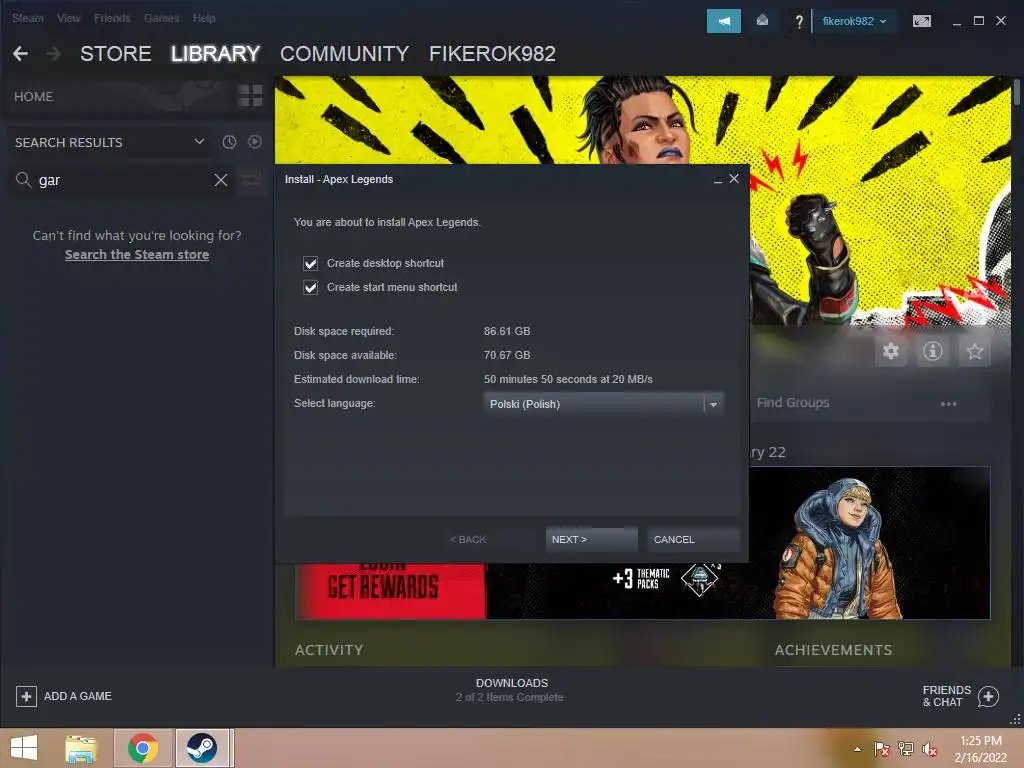Image resolution: width=1024 pixels, height=768 pixels.
Task: Open advanced search filter icon
Action: click(x=251, y=180)
